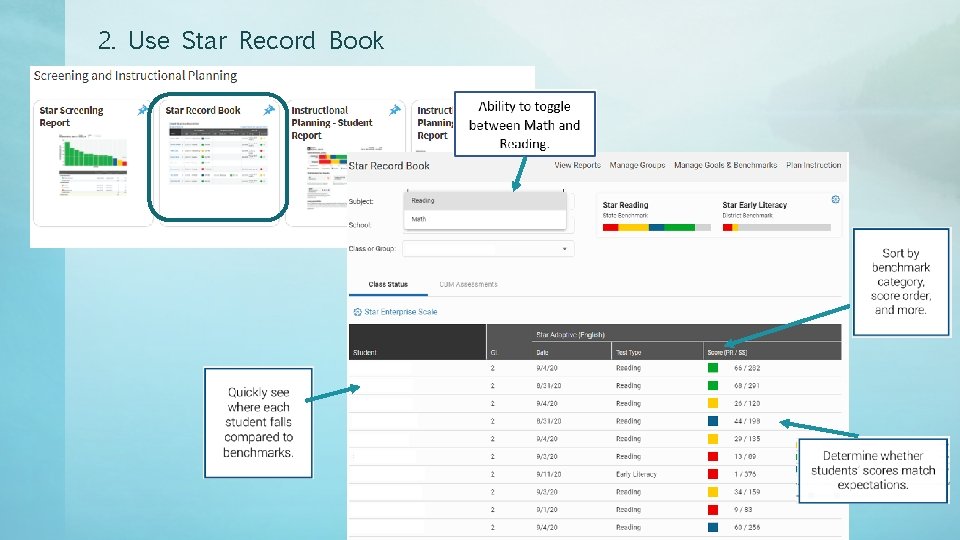Click date "8/31/20" in the 44 / 198 row
Viewport: 960px width, 540px height.
point(549,421)
